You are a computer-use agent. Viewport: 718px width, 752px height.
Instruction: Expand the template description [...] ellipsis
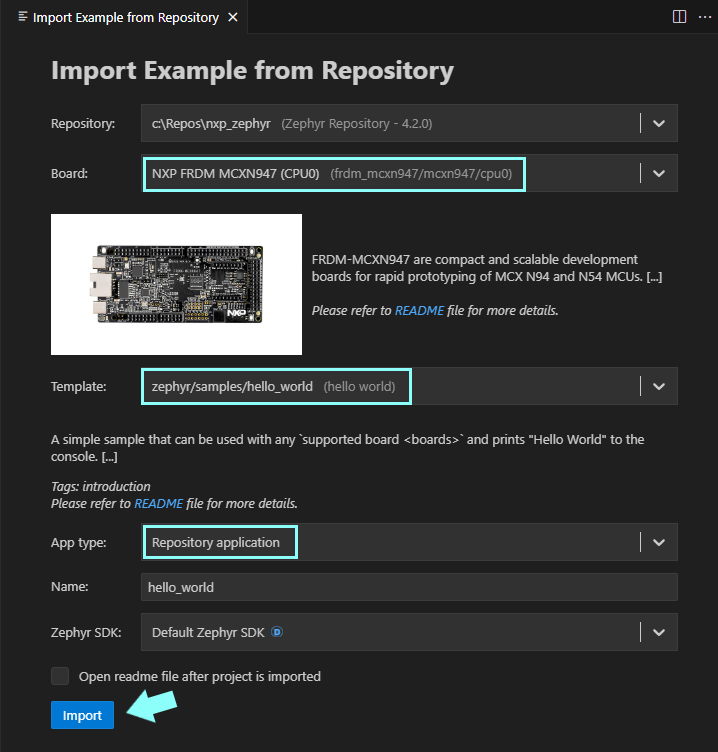coord(109,457)
